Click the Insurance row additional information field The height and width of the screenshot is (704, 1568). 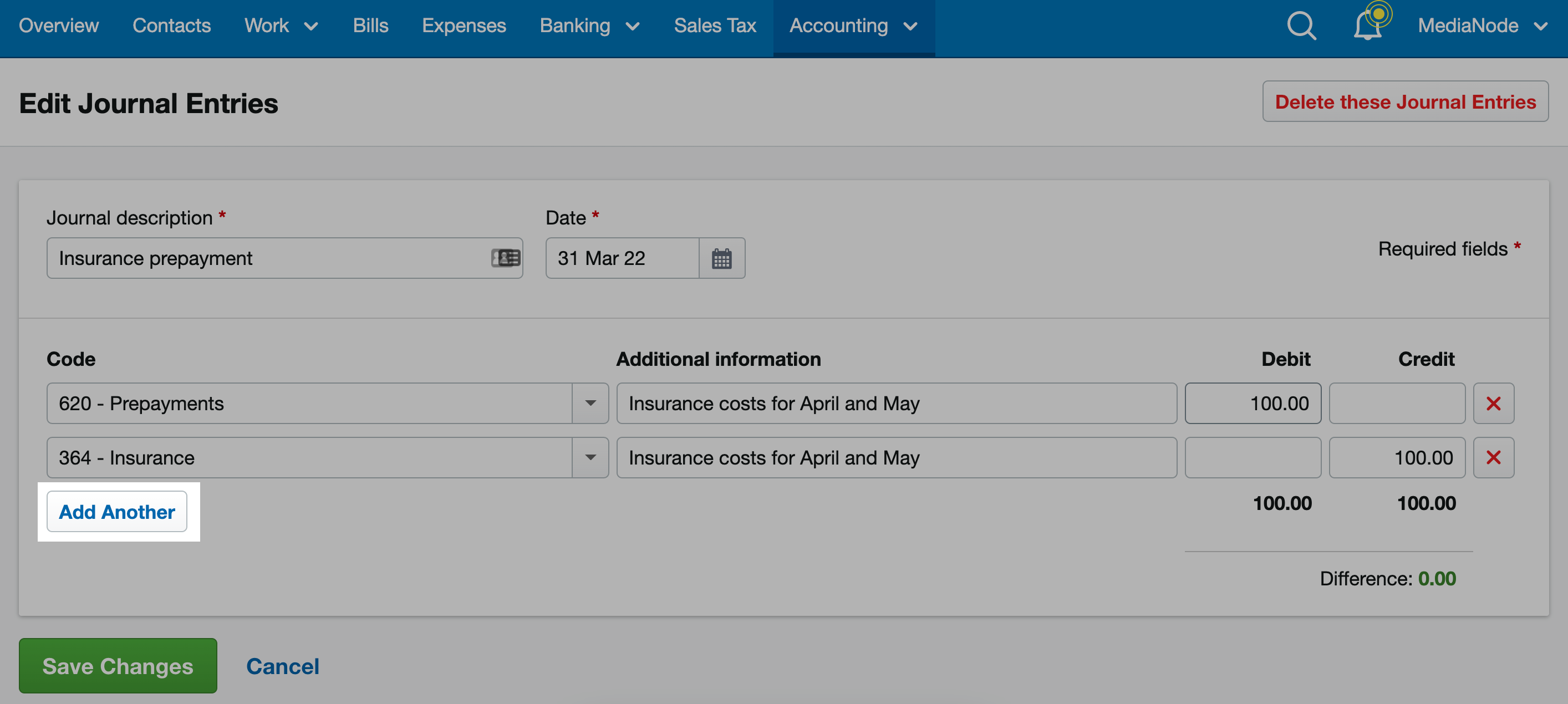tap(896, 457)
